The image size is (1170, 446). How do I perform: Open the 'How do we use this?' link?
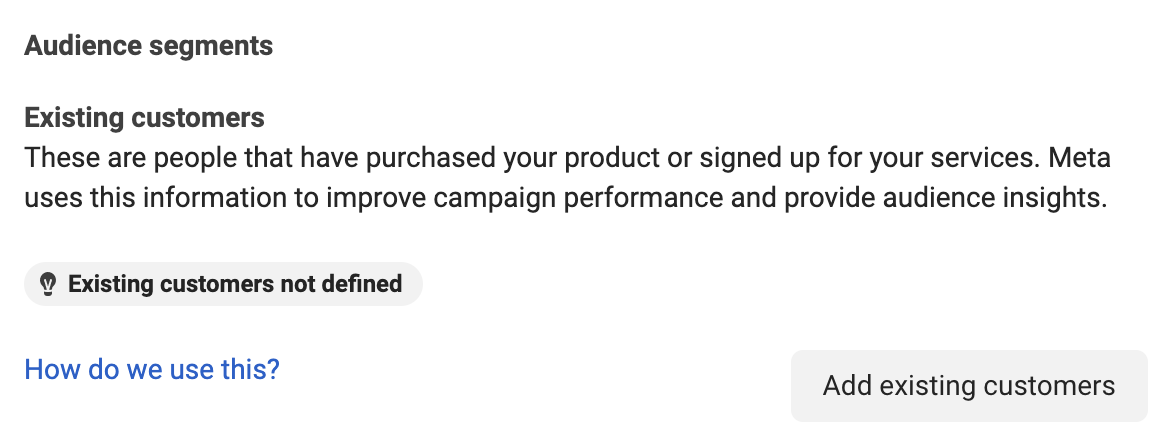(152, 368)
